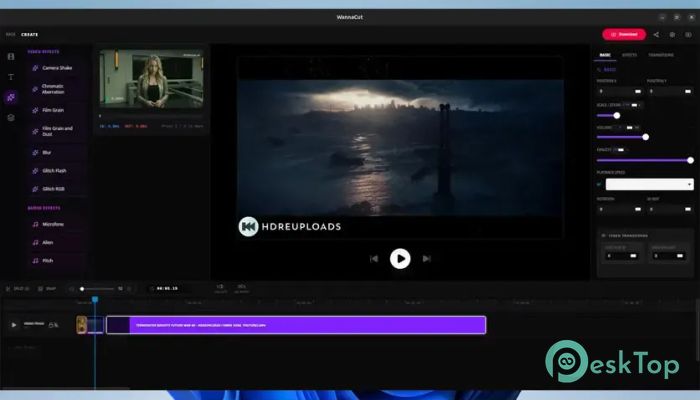
Task: Click the share icon beside Download
Action: 656,34
